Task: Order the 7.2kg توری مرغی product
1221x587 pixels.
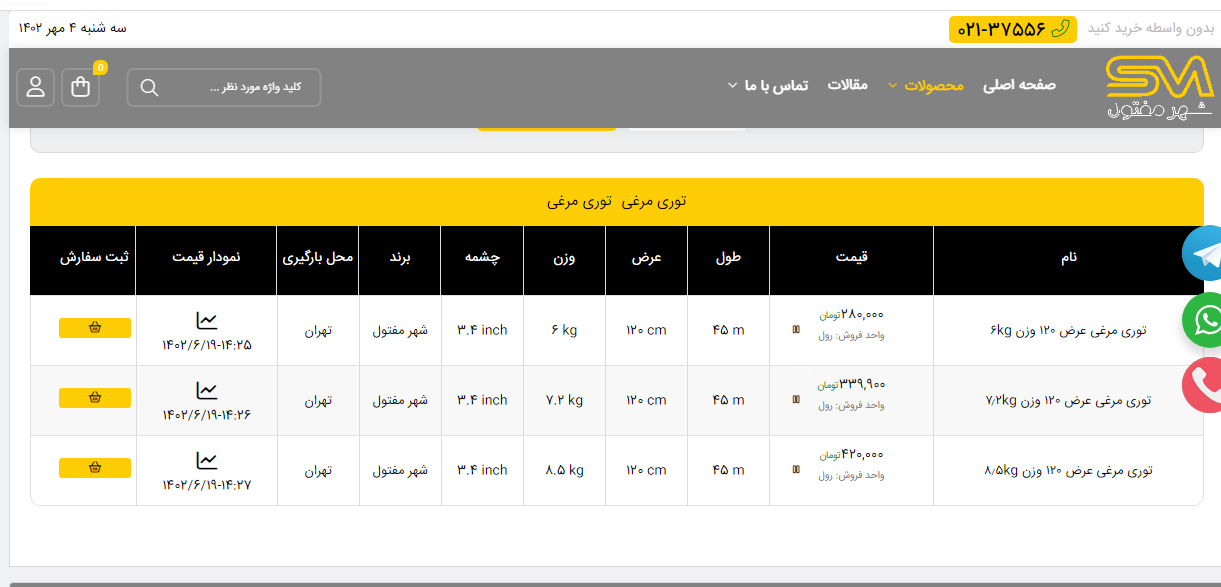Action: 95,398
